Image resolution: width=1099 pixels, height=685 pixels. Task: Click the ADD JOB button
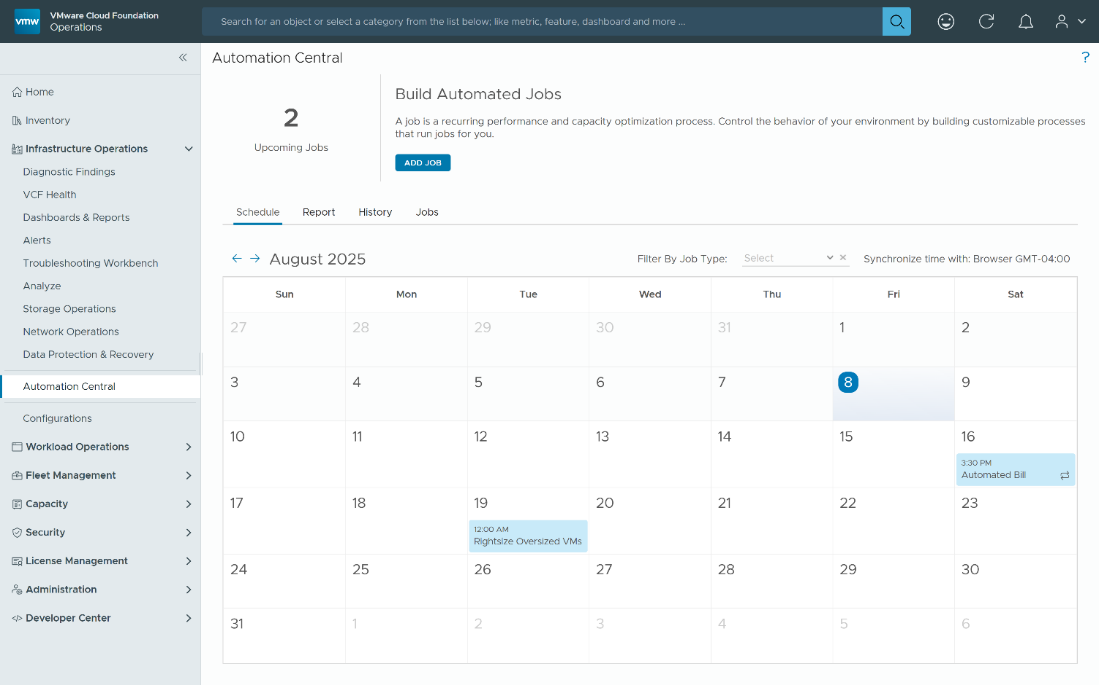(x=423, y=163)
